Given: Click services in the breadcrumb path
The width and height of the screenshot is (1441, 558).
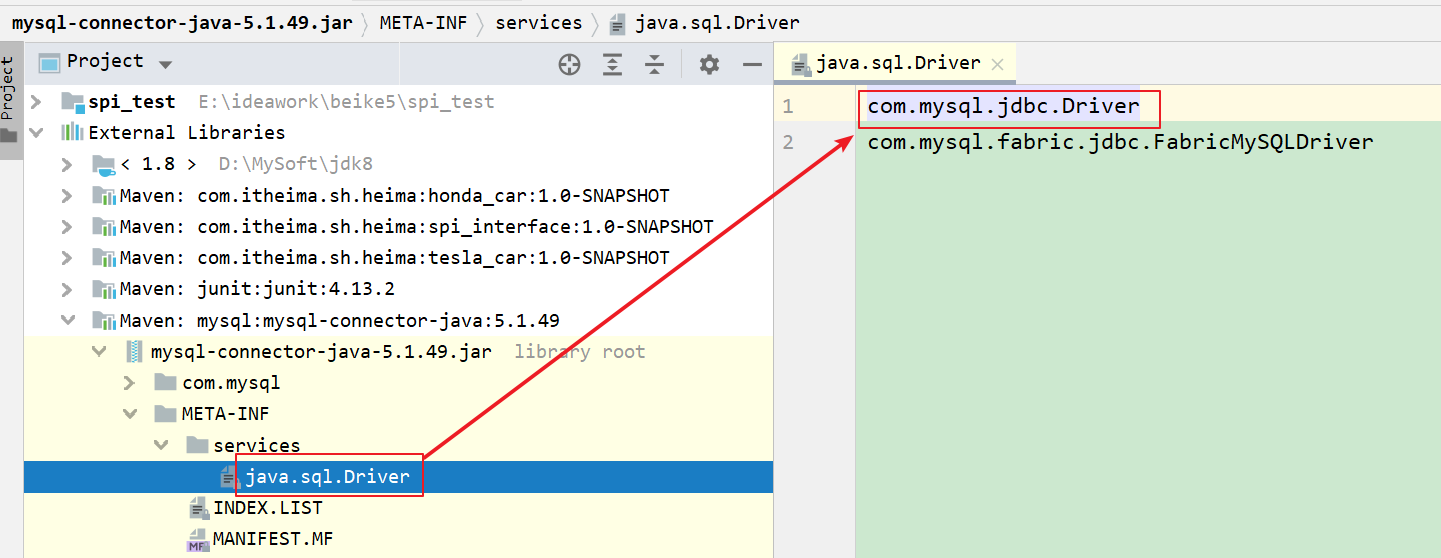Looking at the screenshot, I should tap(538, 22).
